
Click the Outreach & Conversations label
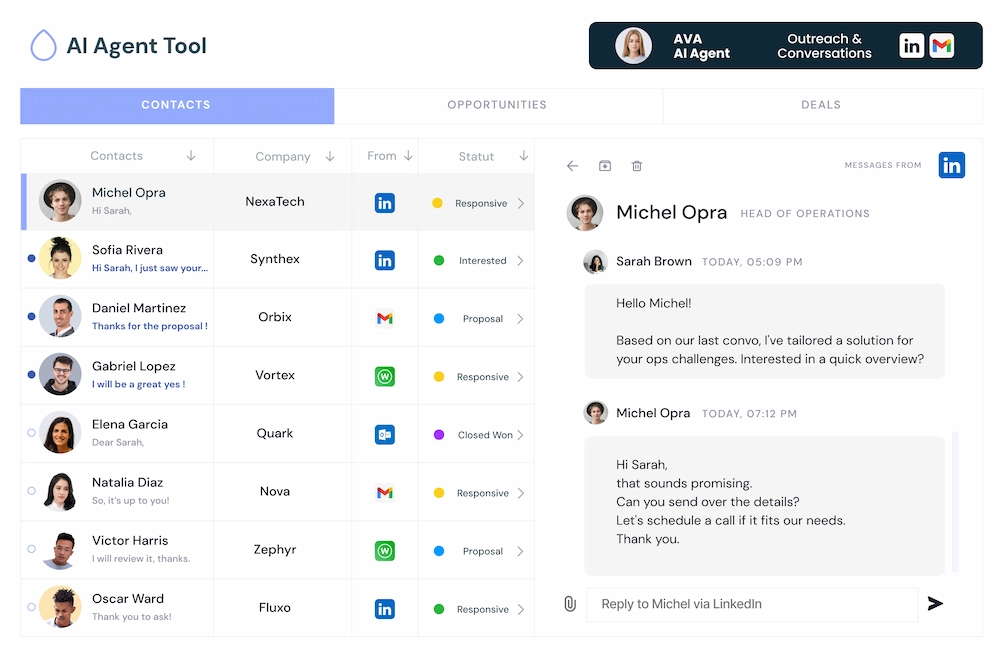(824, 46)
